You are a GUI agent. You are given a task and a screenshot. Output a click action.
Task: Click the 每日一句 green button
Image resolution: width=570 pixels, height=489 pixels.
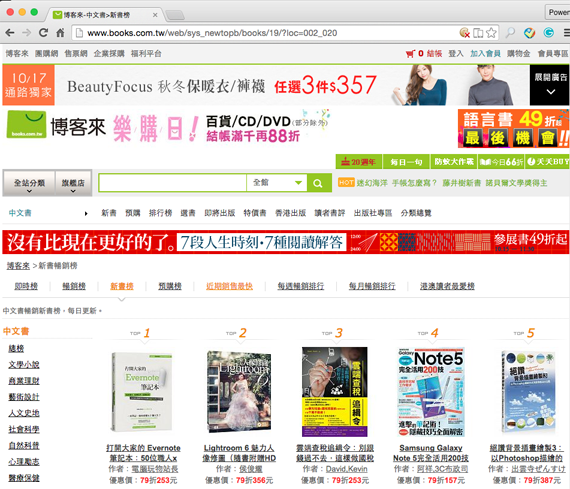coord(406,162)
